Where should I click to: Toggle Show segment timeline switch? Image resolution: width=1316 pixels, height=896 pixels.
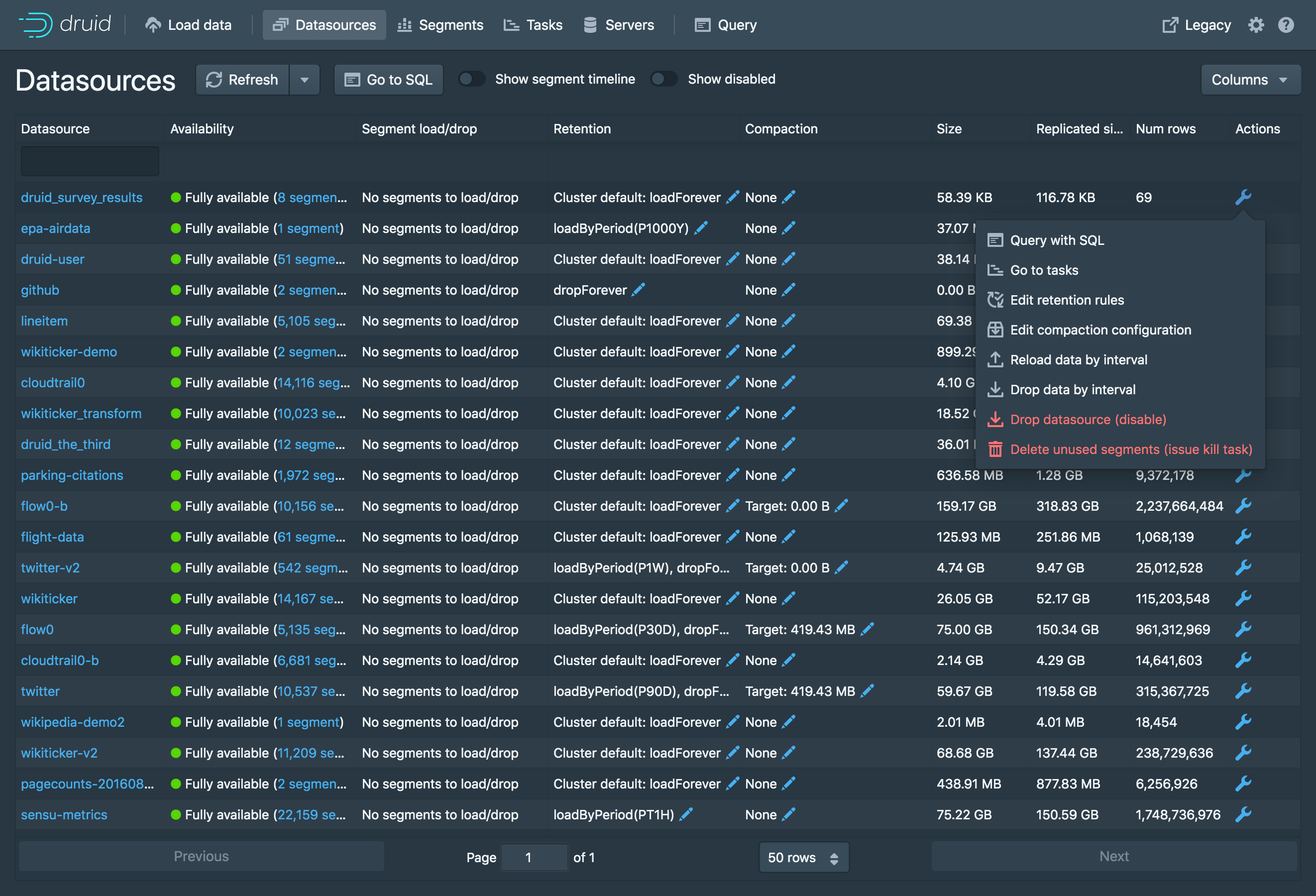click(x=471, y=79)
